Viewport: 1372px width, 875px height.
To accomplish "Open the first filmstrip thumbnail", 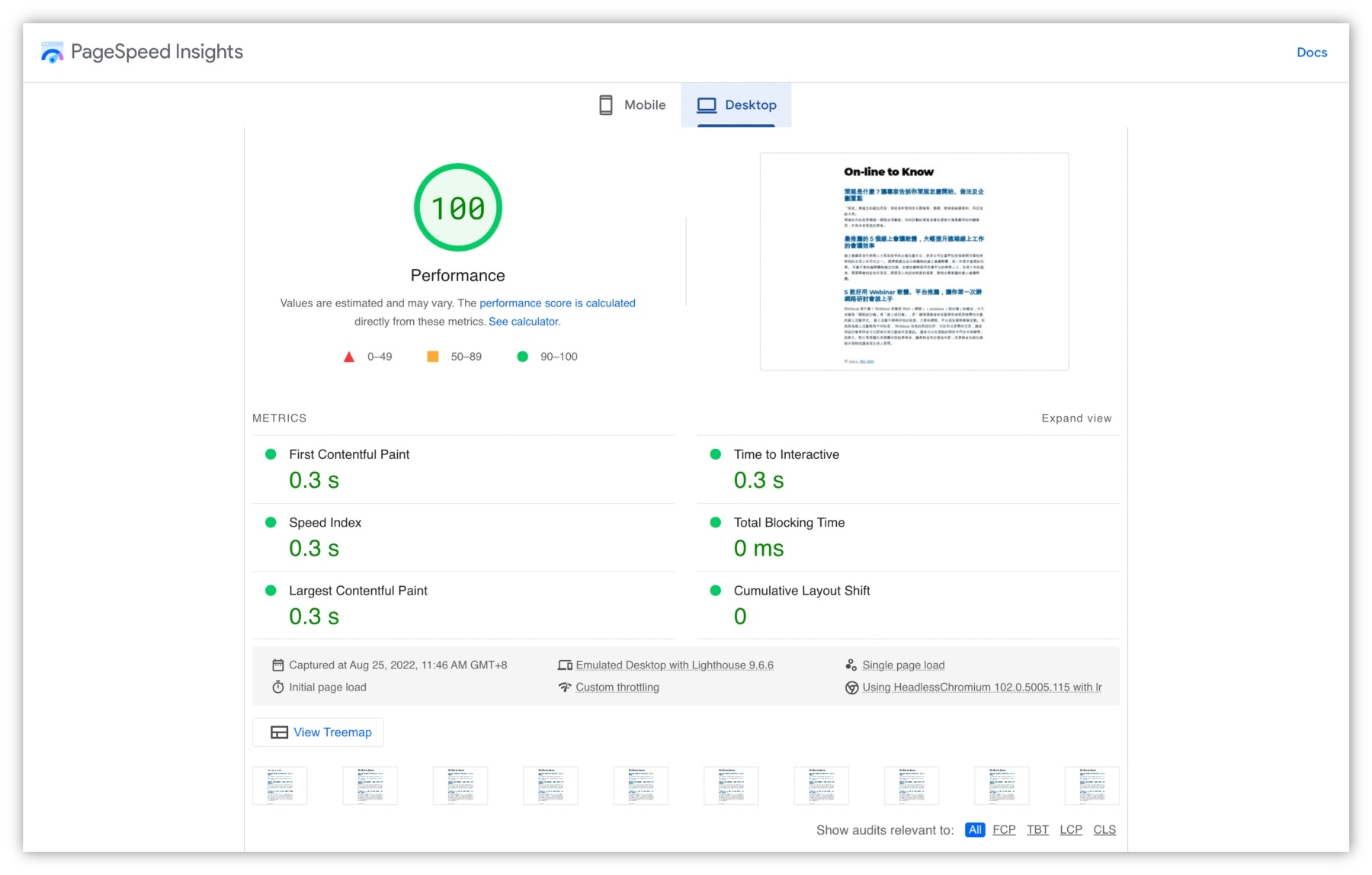I will pos(280,785).
